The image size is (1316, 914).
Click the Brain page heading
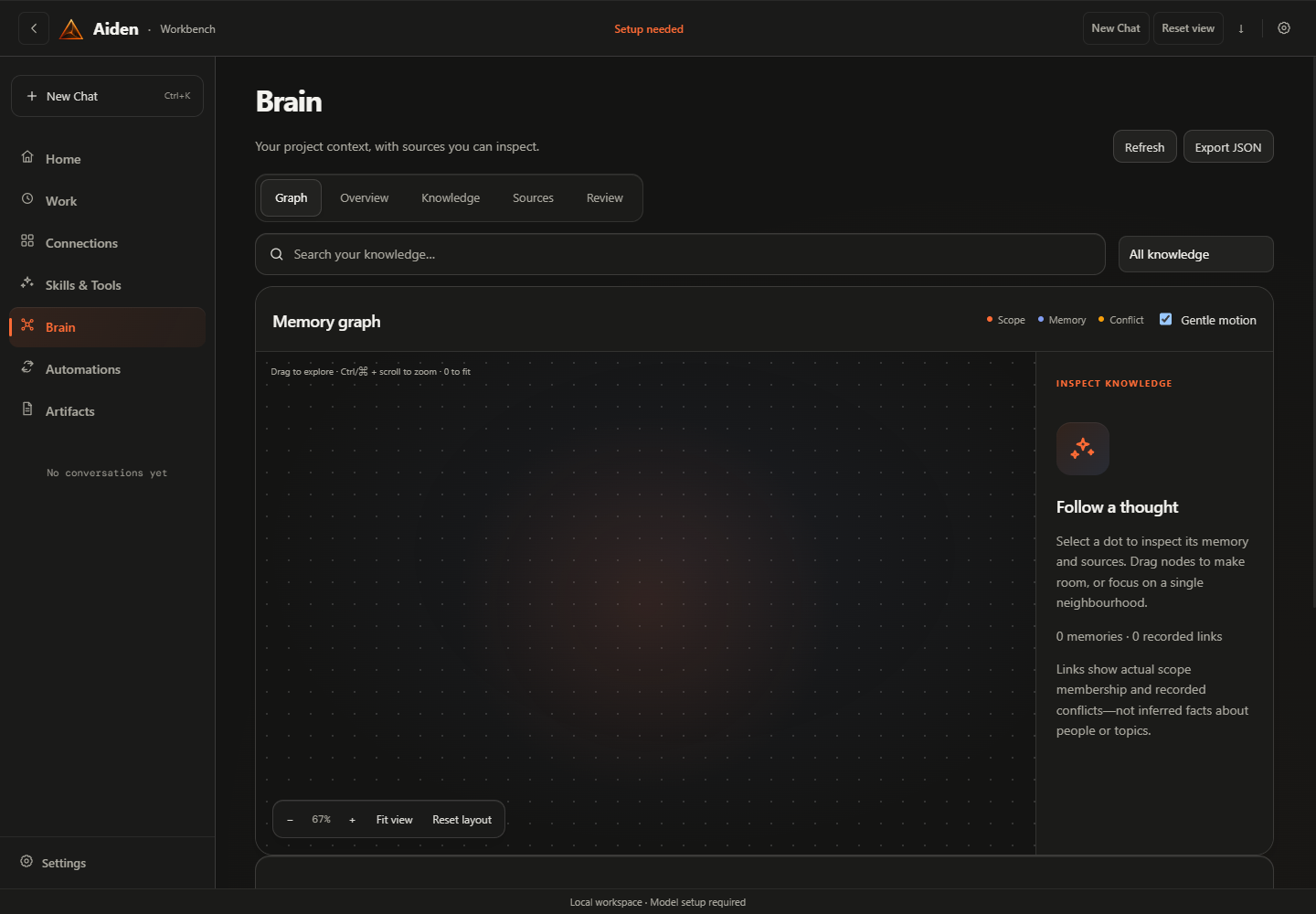click(x=289, y=101)
